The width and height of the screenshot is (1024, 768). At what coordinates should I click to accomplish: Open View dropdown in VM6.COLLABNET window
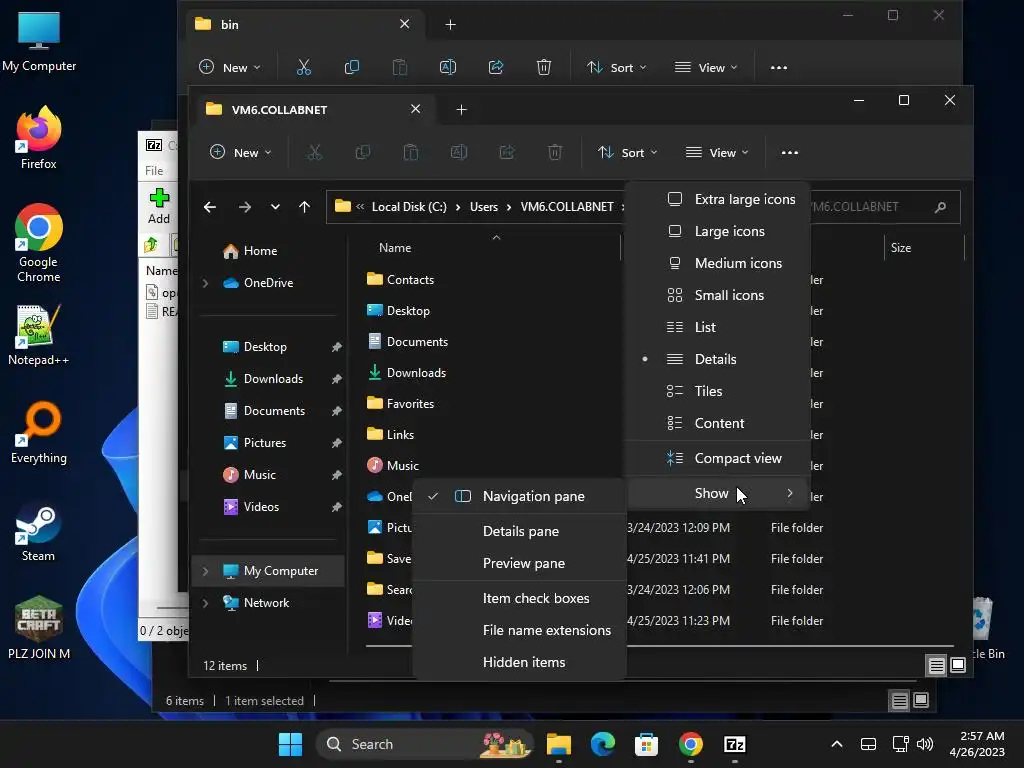pos(716,153)
